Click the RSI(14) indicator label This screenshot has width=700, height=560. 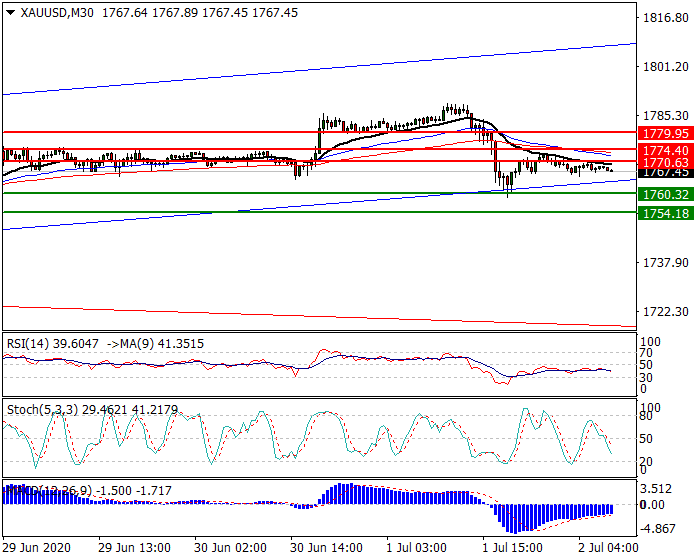28,344
